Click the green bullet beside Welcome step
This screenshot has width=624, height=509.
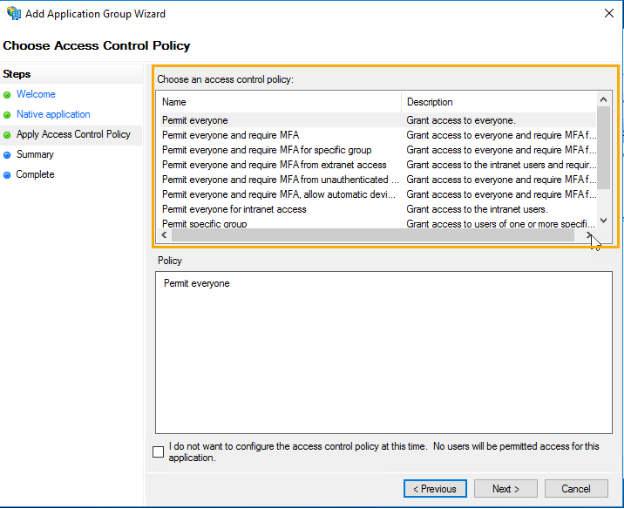click(7, 95)
